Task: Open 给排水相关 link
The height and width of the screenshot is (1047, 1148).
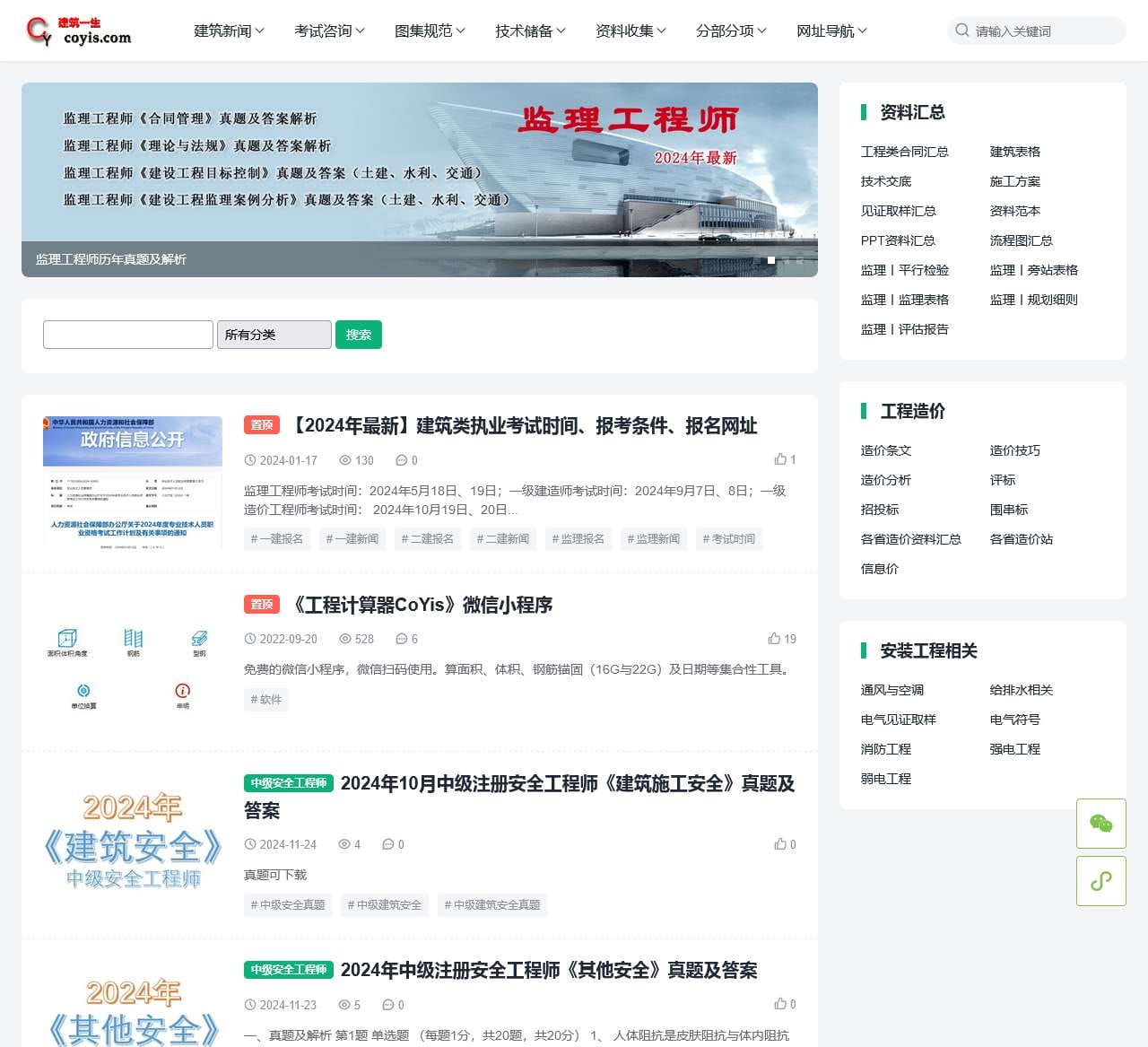Action: pos(1022,690)
